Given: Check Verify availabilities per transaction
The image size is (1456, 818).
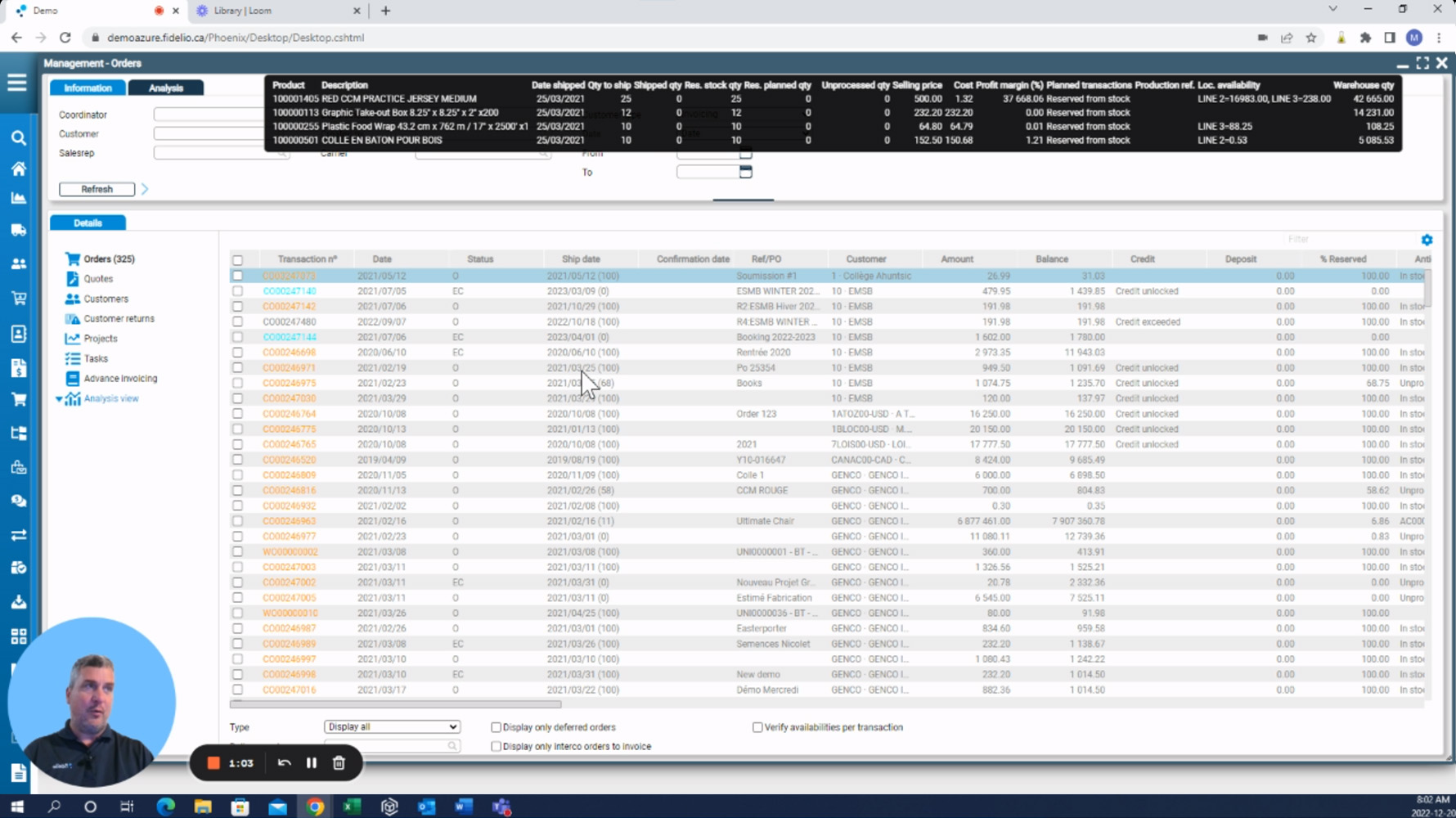Looking at the screenshot, I should pyautogui.click(x=757, y=726).
